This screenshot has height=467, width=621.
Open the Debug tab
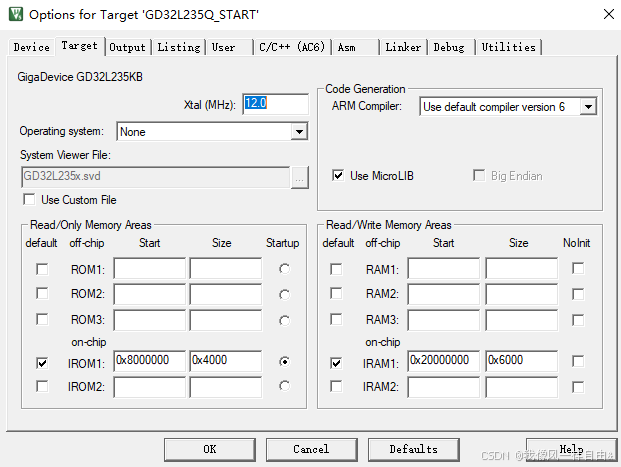(449, 47)
